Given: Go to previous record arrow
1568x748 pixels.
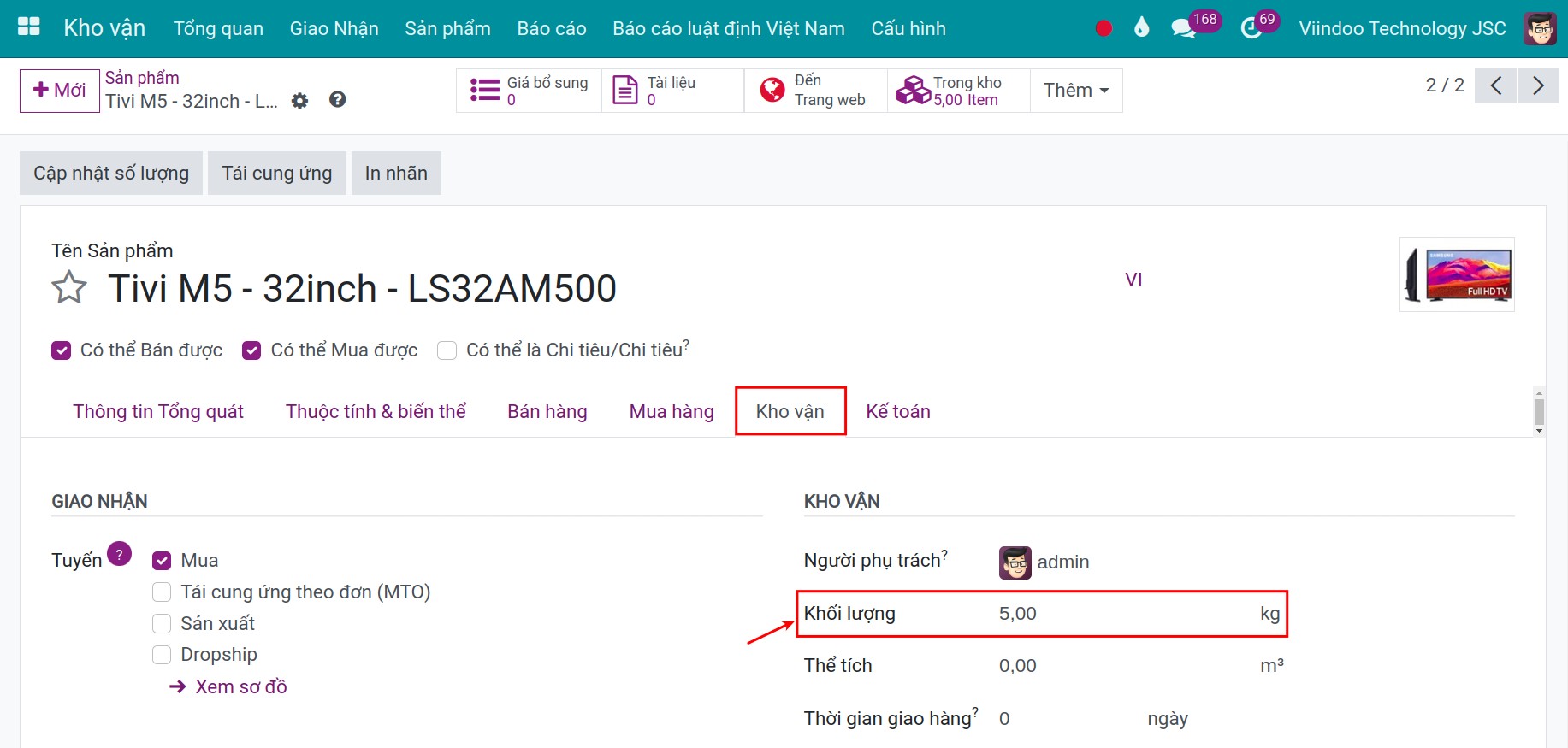Looking at the screenshot, I should (1495, 85).
